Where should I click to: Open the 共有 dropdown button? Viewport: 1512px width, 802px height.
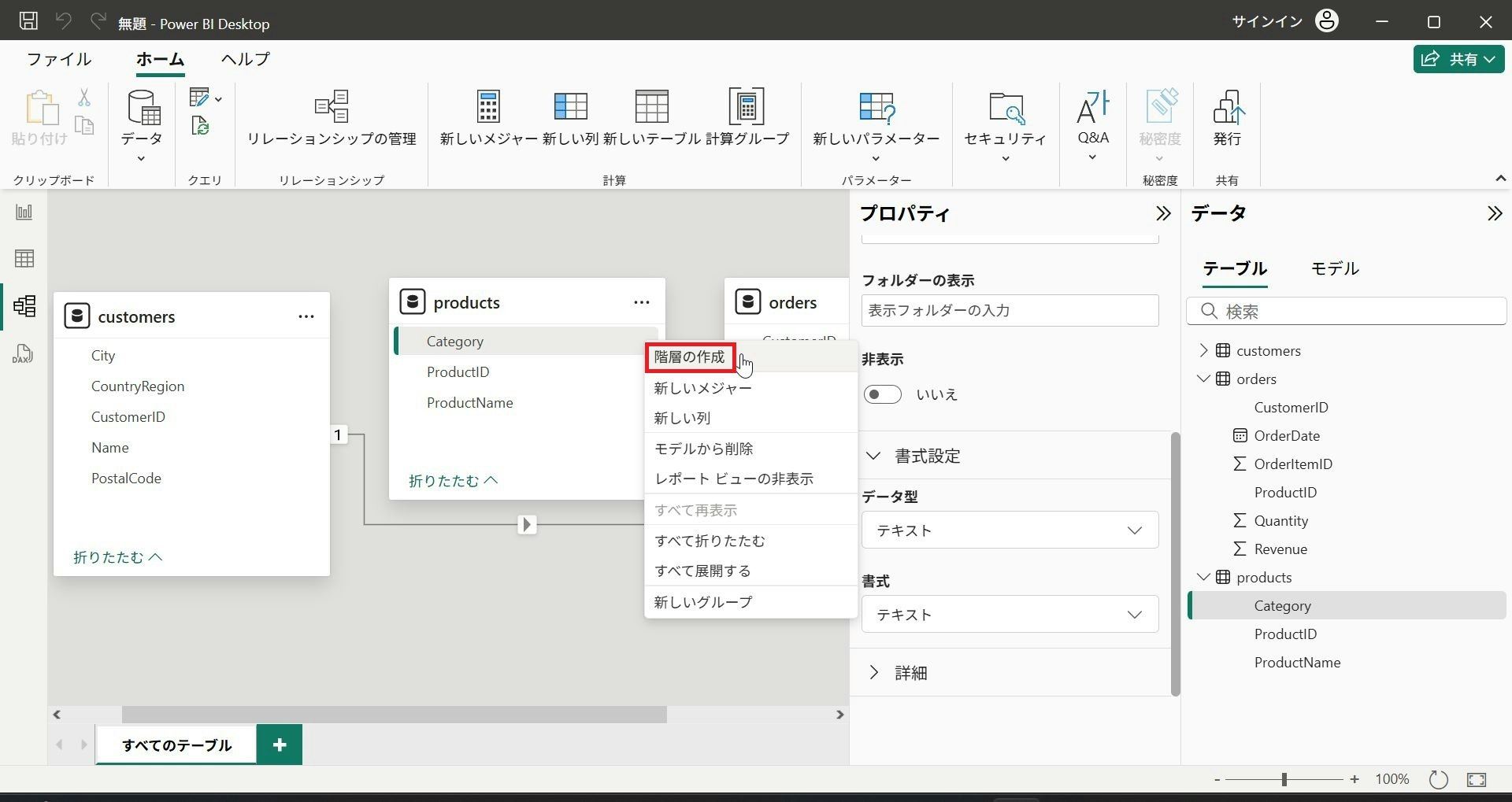click(1459, 59)
